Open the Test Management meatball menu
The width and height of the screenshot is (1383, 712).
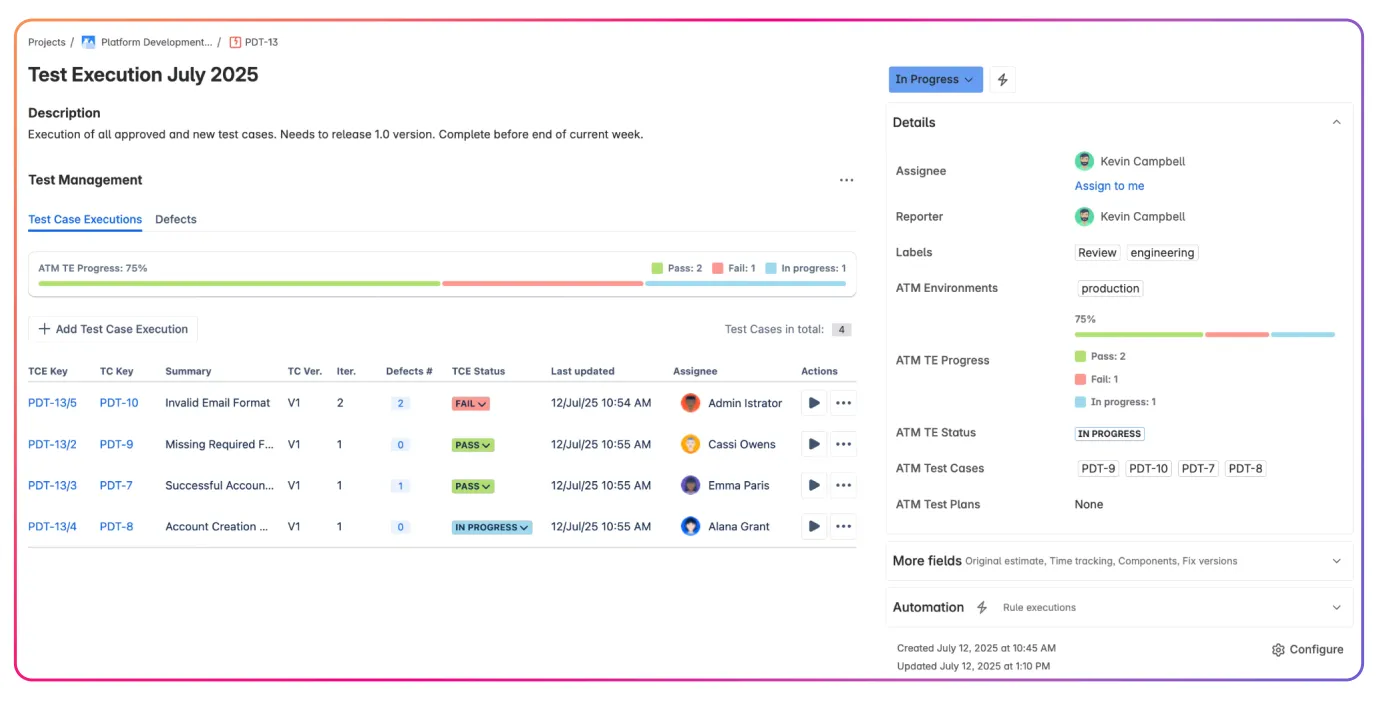pos(846,179)
